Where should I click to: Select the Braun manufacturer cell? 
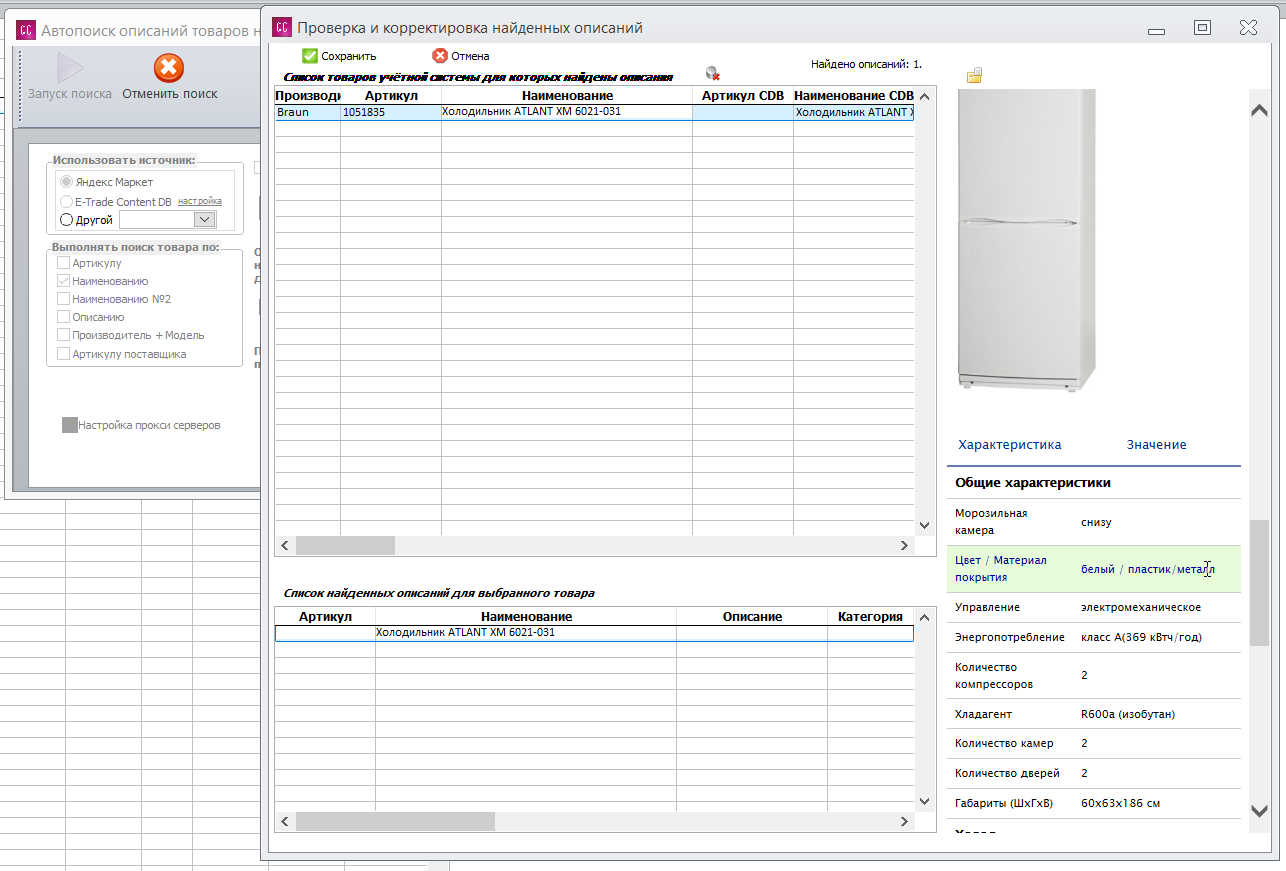(308, 112)
